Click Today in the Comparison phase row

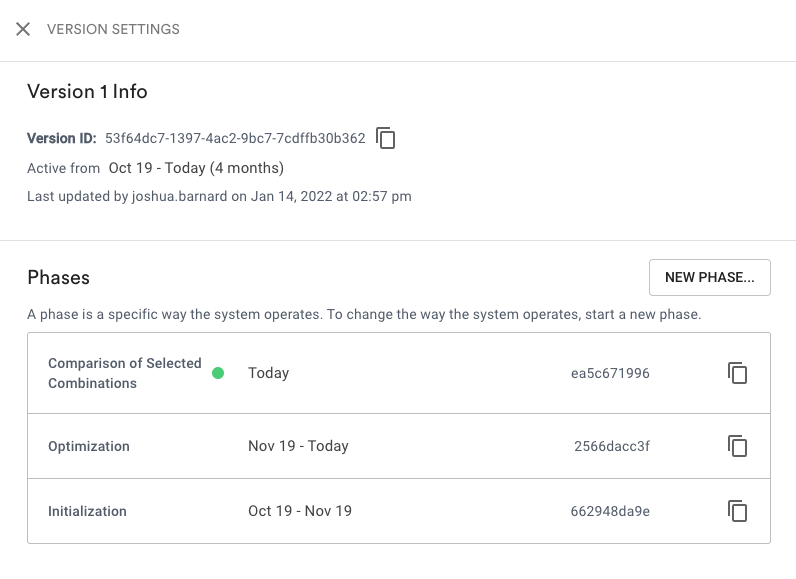[269, 373]
